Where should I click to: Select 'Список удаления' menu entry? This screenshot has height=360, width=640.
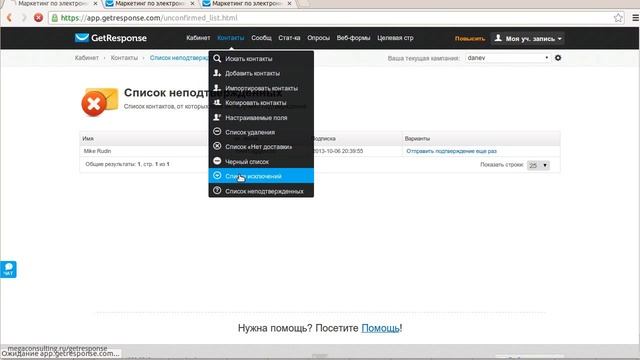[261, 132]
